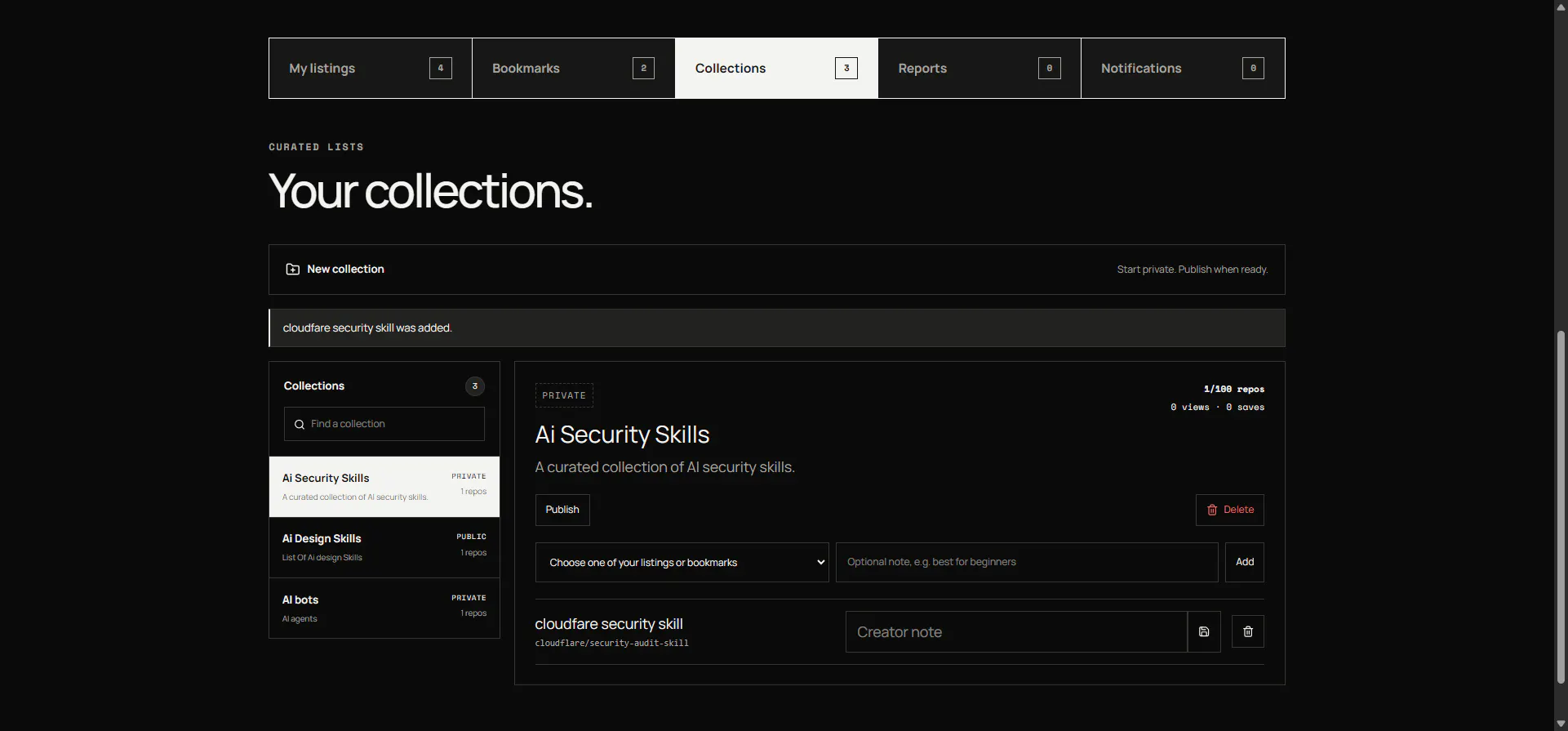Screen dimensions: 1568x731
Task: Remove cloudfare security skill with trash icon
Action: (1247, 631)
